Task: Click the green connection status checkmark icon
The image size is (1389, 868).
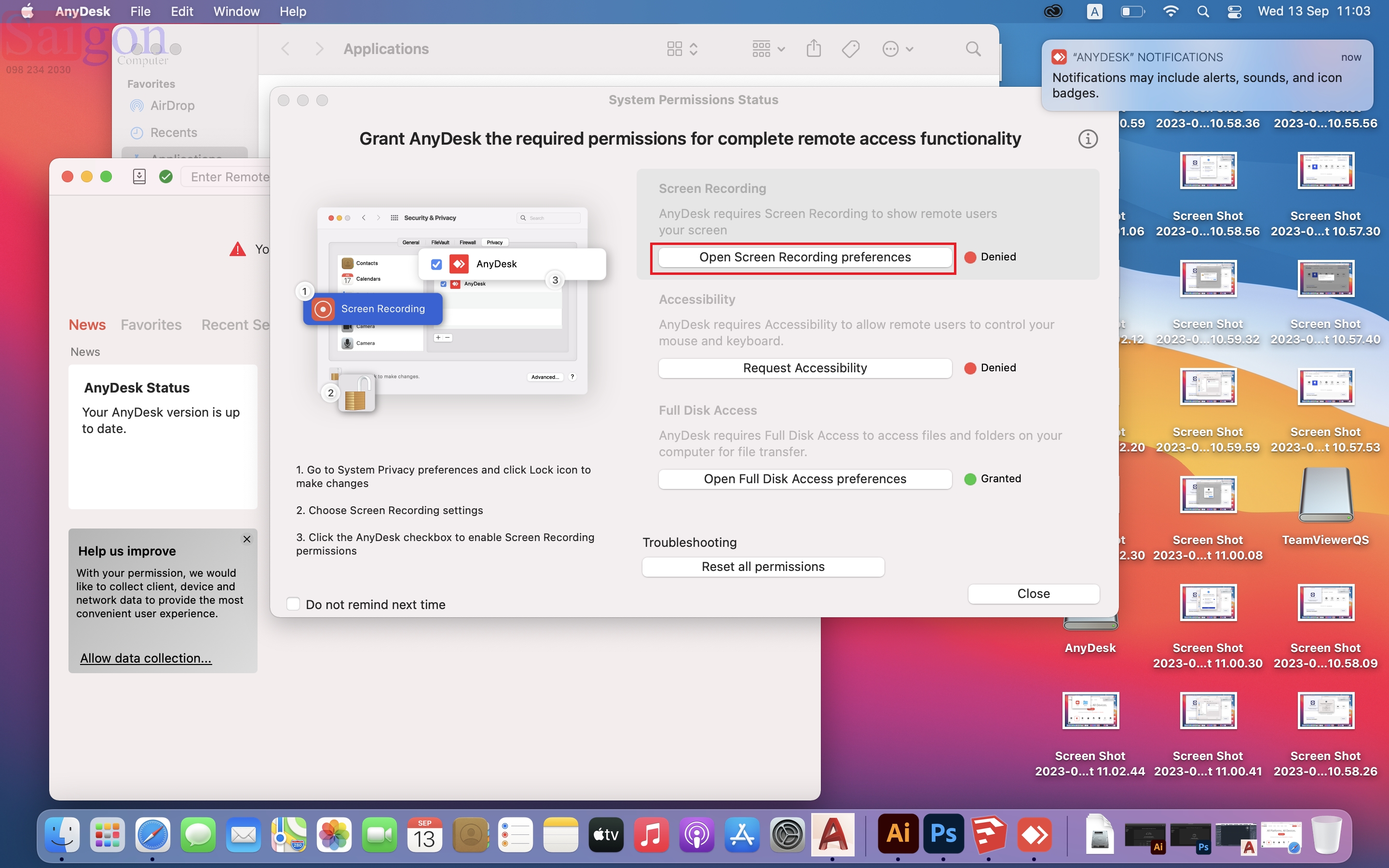Action: coord(166,177)
